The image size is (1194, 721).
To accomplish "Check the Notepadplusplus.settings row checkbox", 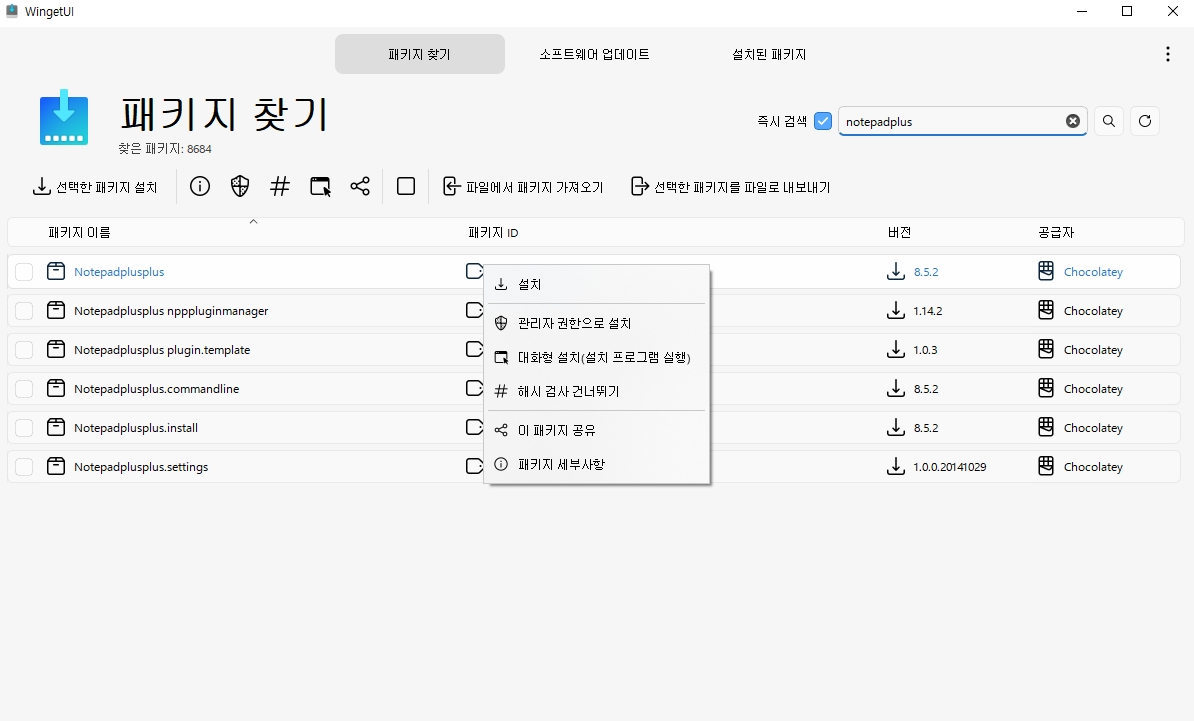I will 23,466.
